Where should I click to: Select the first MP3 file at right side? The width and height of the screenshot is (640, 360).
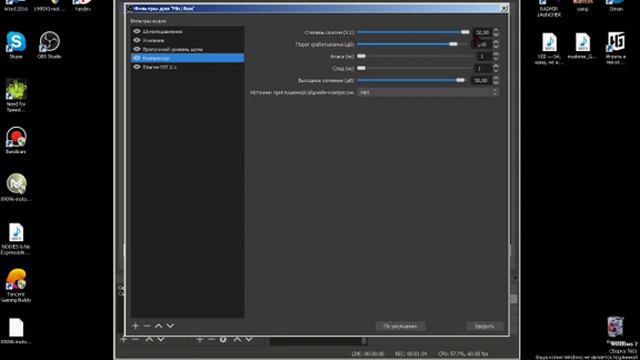click(x=549, y=48)
